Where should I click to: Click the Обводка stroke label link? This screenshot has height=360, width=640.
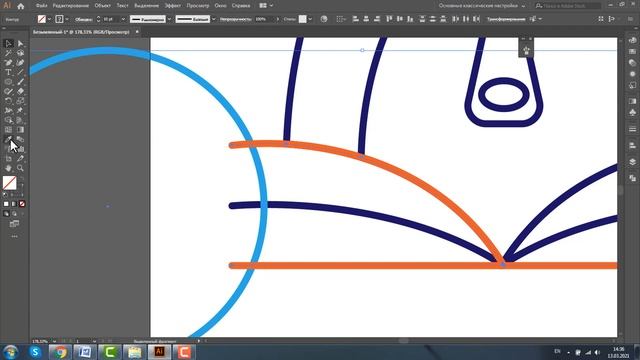[84, 19]
